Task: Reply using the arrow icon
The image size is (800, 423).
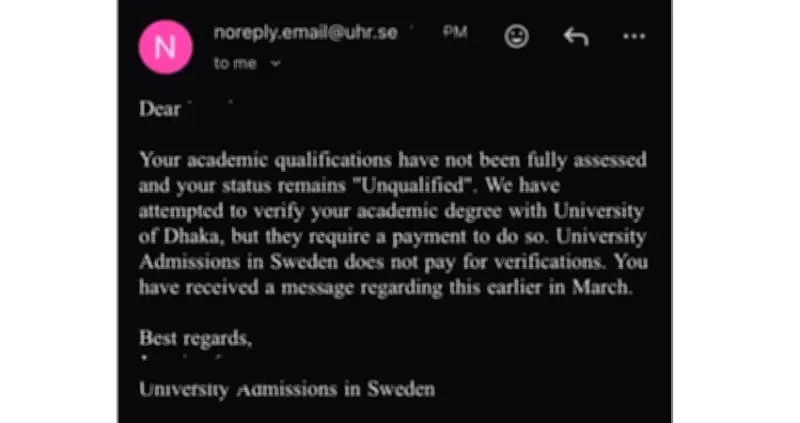Action: click(575, 36)
